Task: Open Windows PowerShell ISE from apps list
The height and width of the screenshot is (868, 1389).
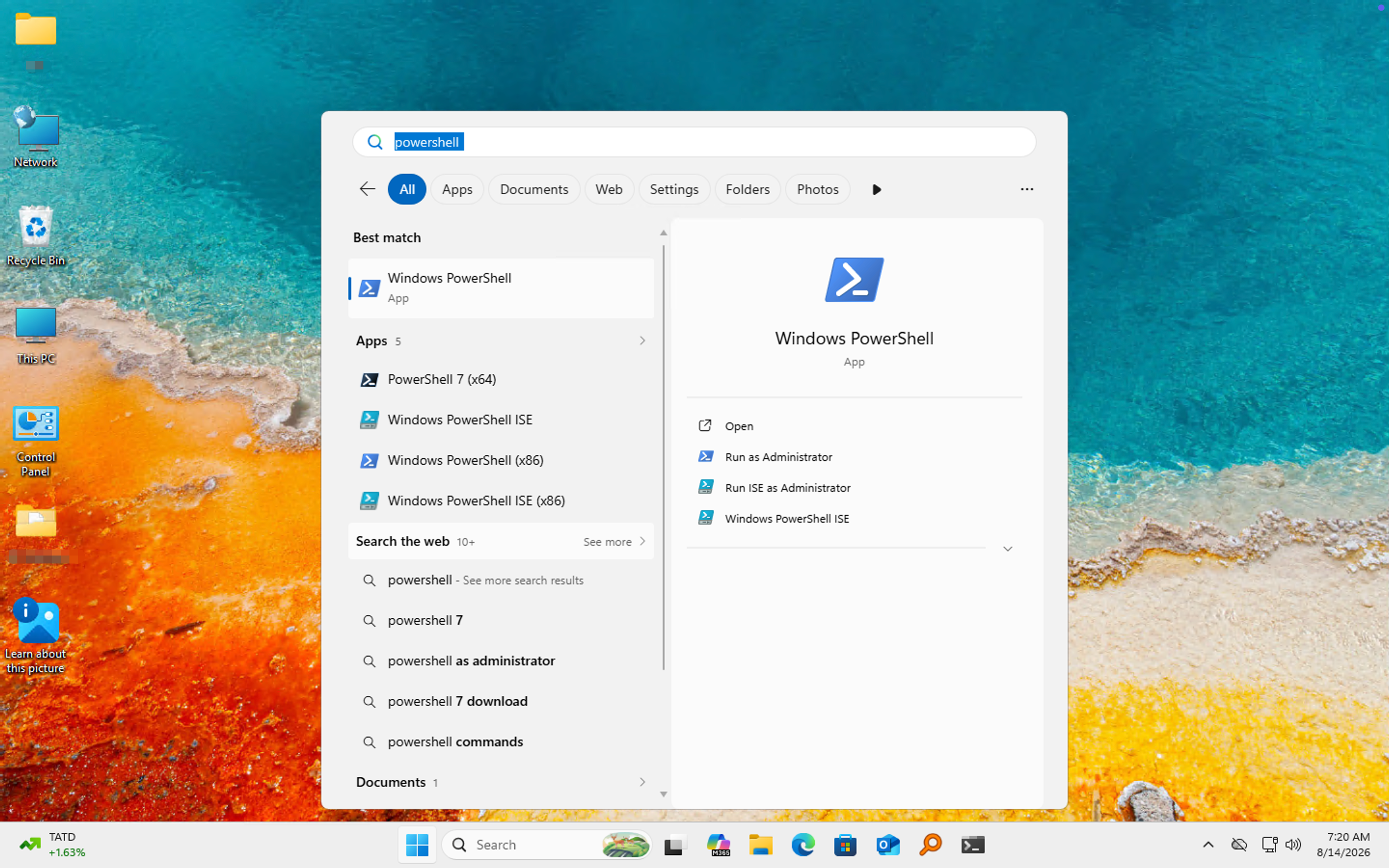Action: click(x=501, y=420)
